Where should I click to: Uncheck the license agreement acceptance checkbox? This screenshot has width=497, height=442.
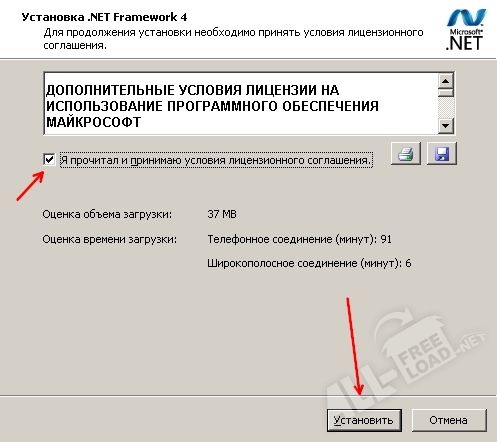(49, 160)
